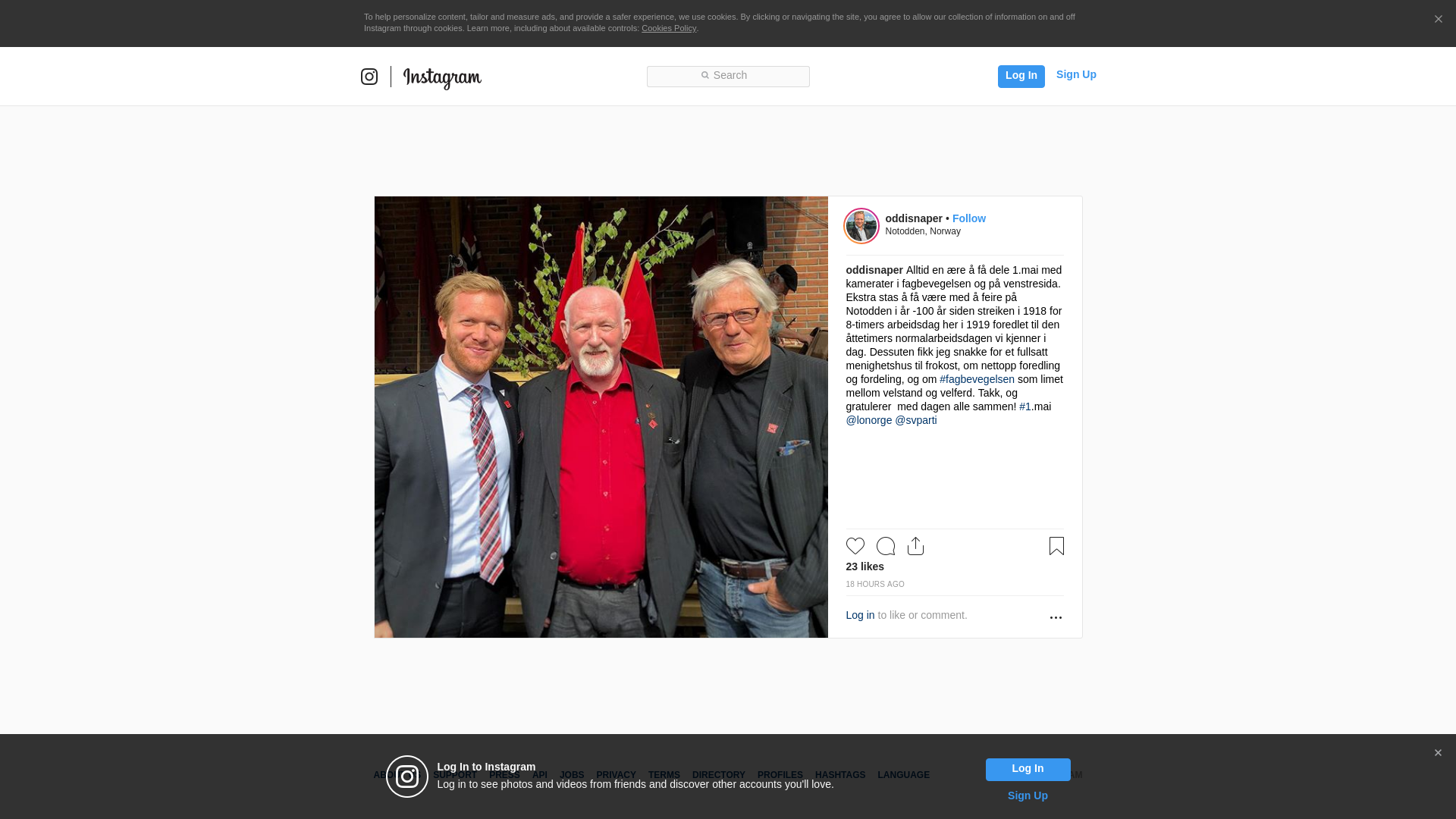Open the #fagbevegelsen hashtag
Viewport: 1456px width, 819px height.
[977, 379]
